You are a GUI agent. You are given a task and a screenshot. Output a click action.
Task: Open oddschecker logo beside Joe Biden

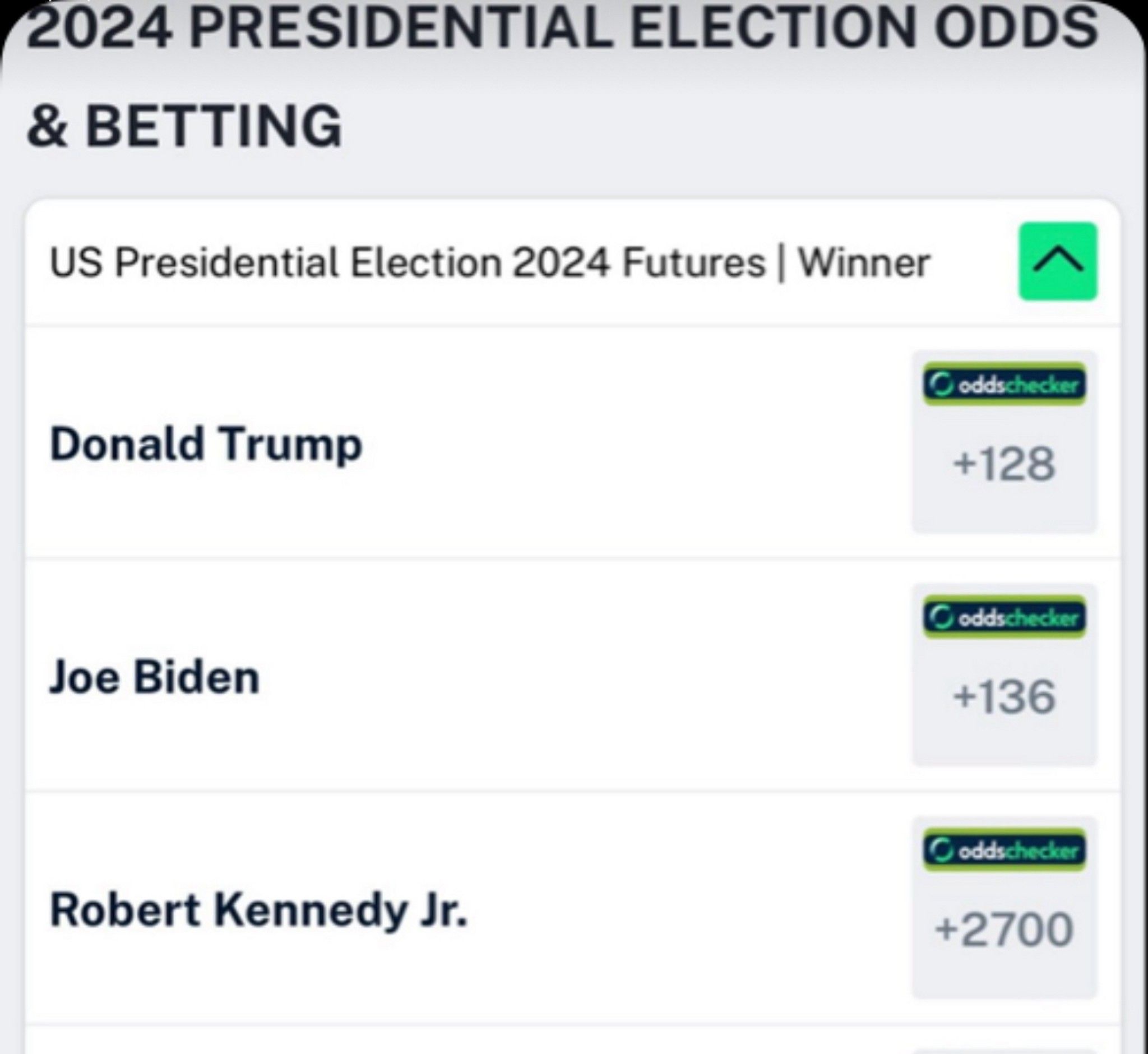point(1005,617)
